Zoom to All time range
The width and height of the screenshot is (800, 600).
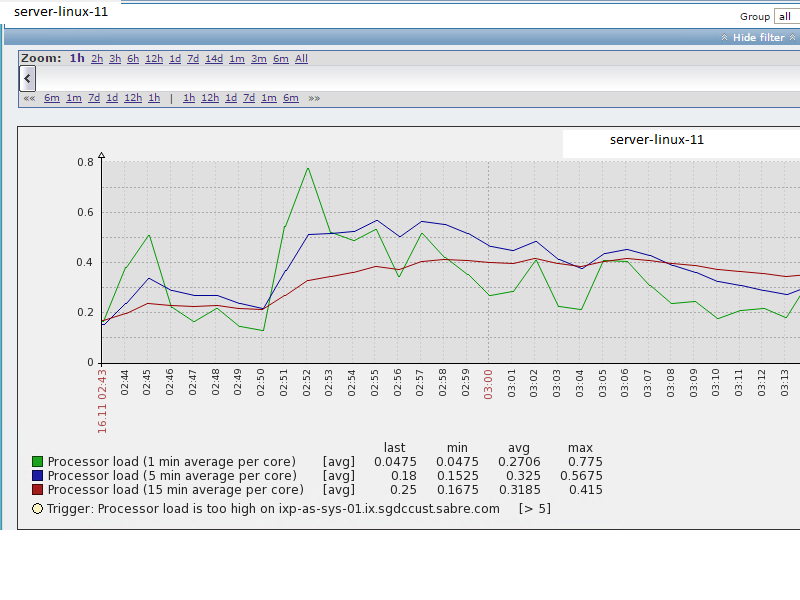coord(301,59)
